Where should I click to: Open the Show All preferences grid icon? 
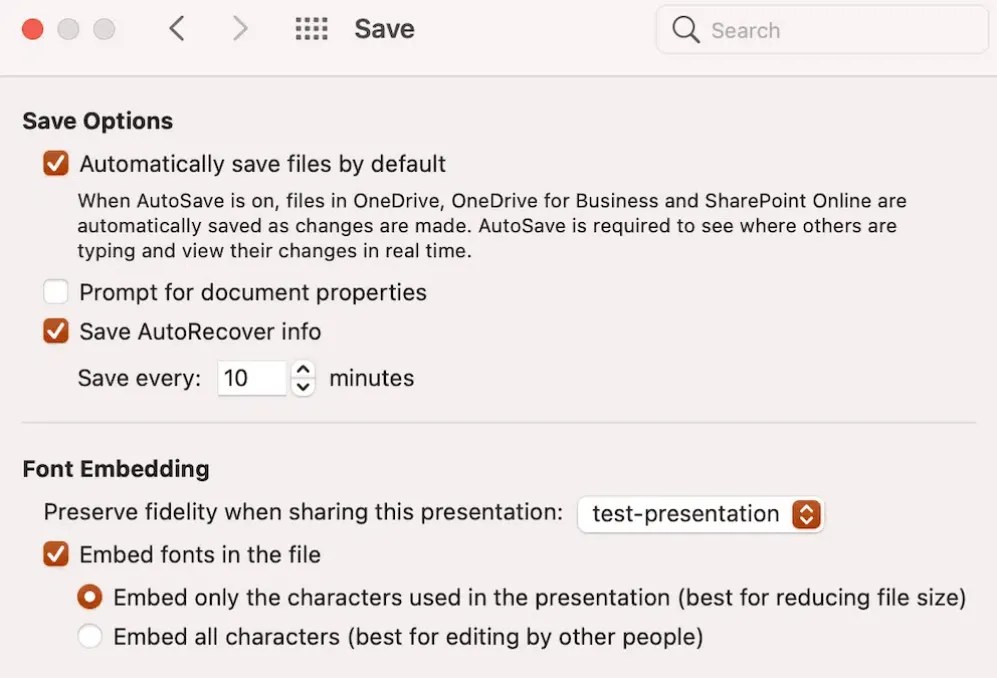coord(311,29)
